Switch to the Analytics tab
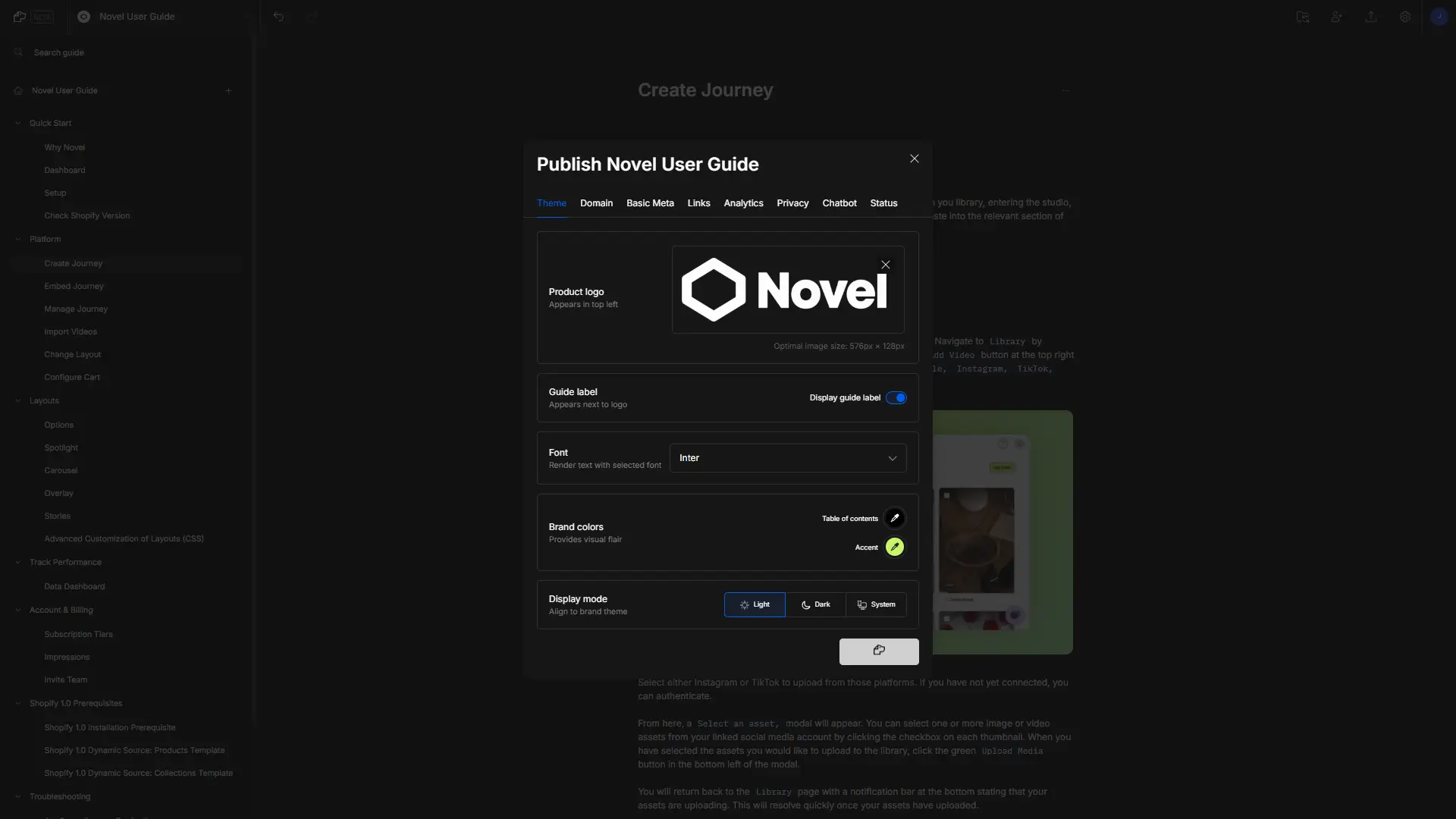Viewport: 1456px width, 819px height. tap(743, 204)
